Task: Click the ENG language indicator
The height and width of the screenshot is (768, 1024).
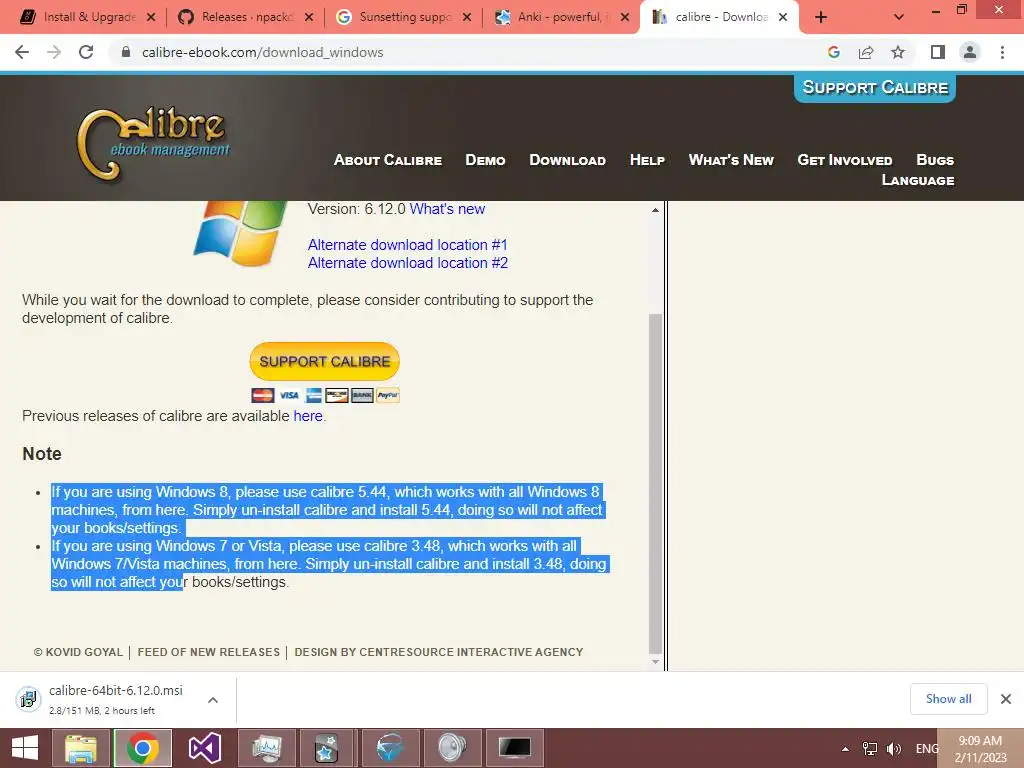Action: [926, 748]
